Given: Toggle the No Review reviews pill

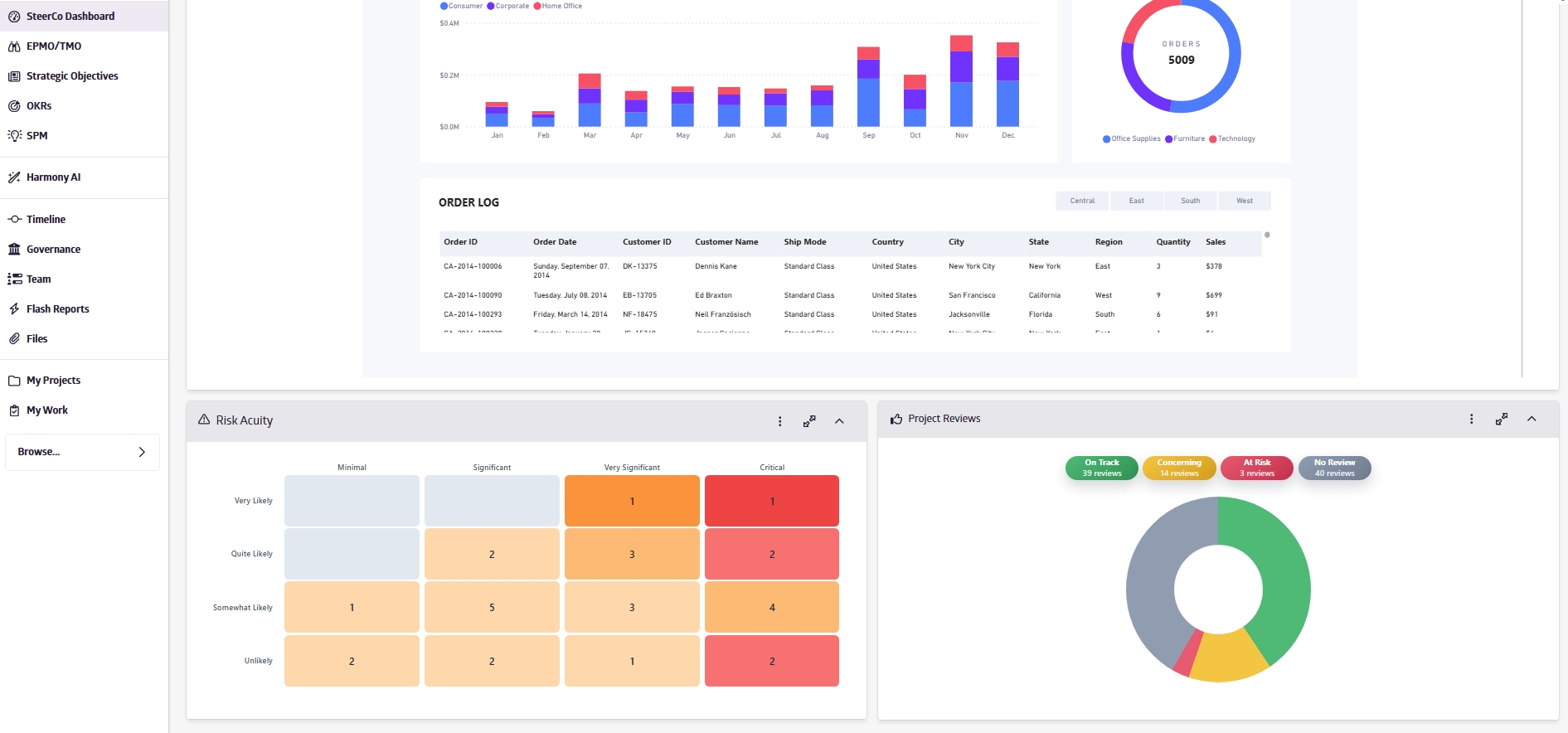Looking at the screenshot, I should point(1335,468).
